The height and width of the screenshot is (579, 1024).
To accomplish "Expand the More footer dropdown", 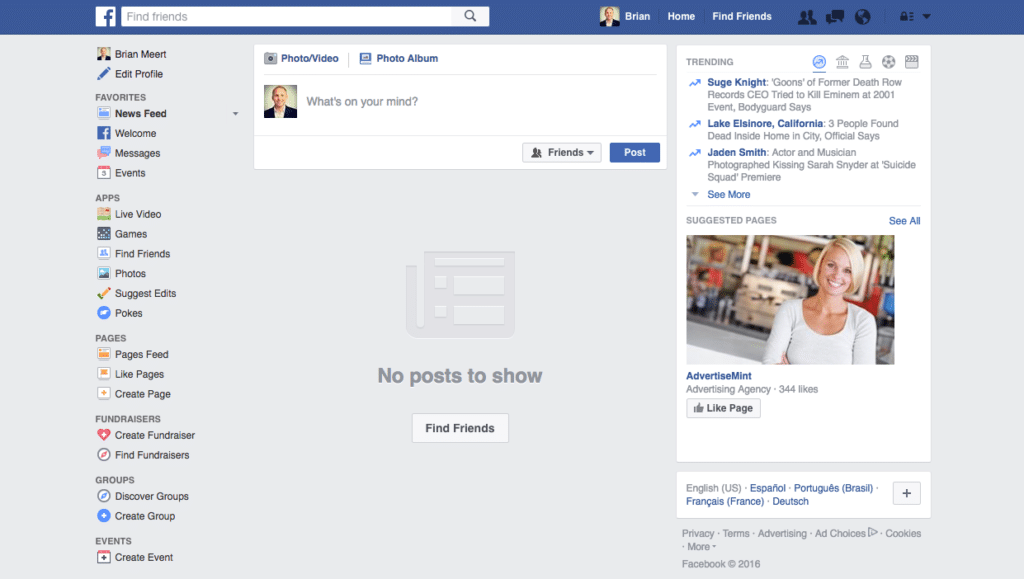I will 701,547.
